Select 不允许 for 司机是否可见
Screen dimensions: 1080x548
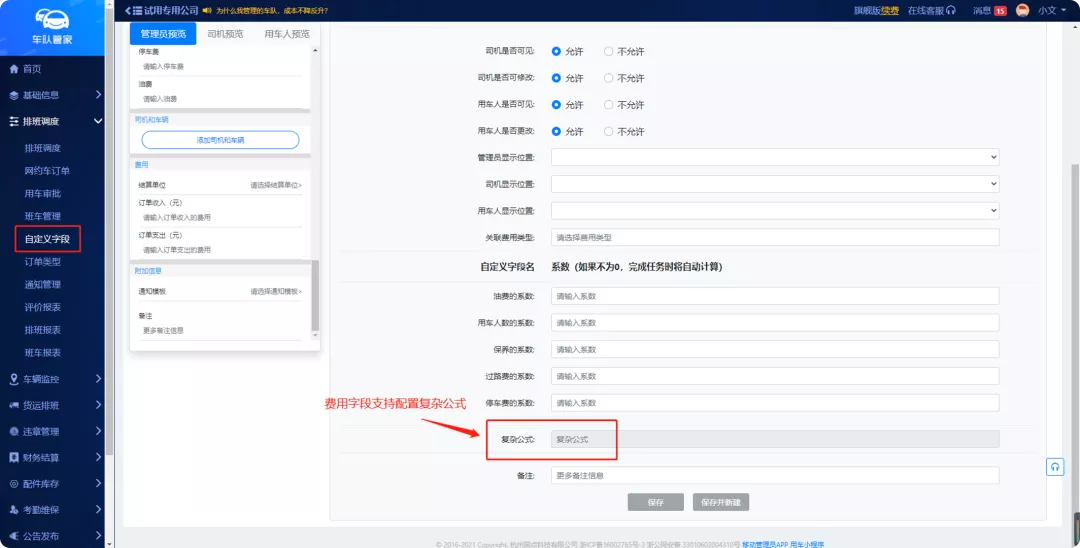tap(608, 51)
